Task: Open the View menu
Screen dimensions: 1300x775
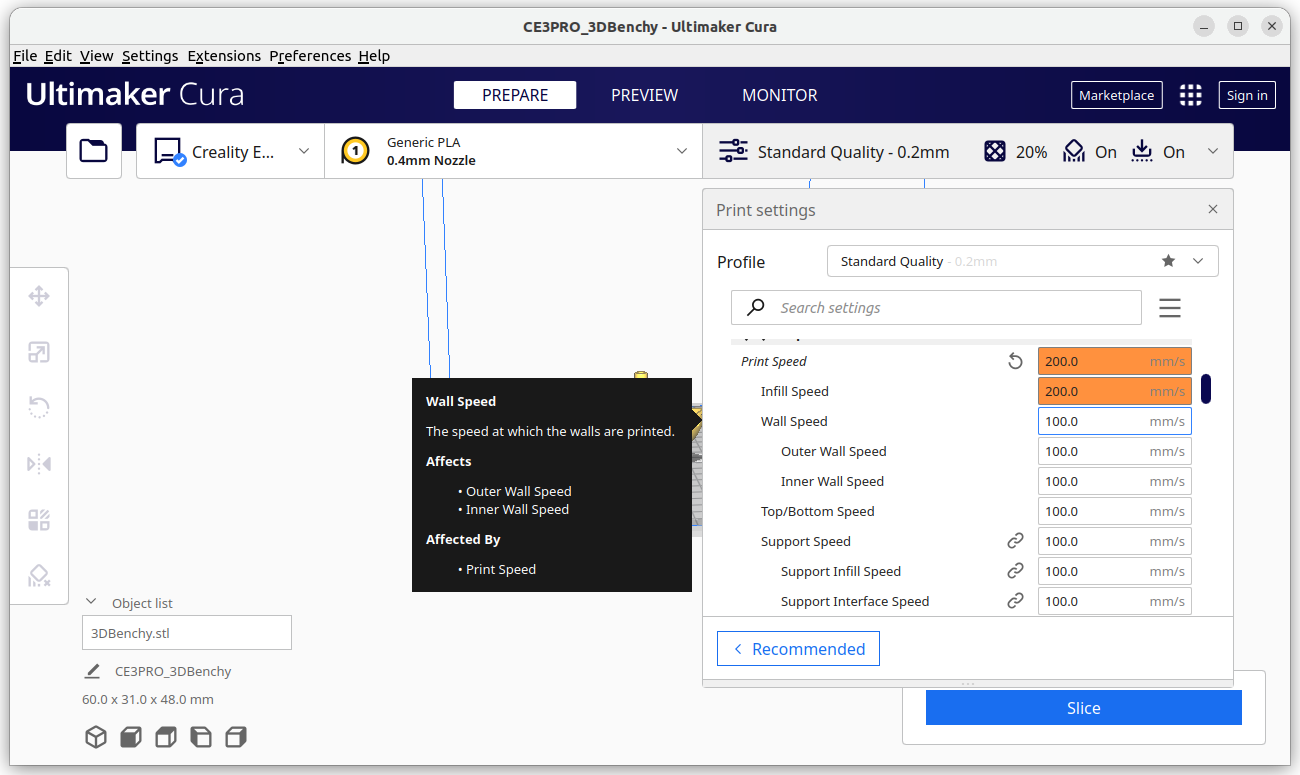Action: [96, 56]
